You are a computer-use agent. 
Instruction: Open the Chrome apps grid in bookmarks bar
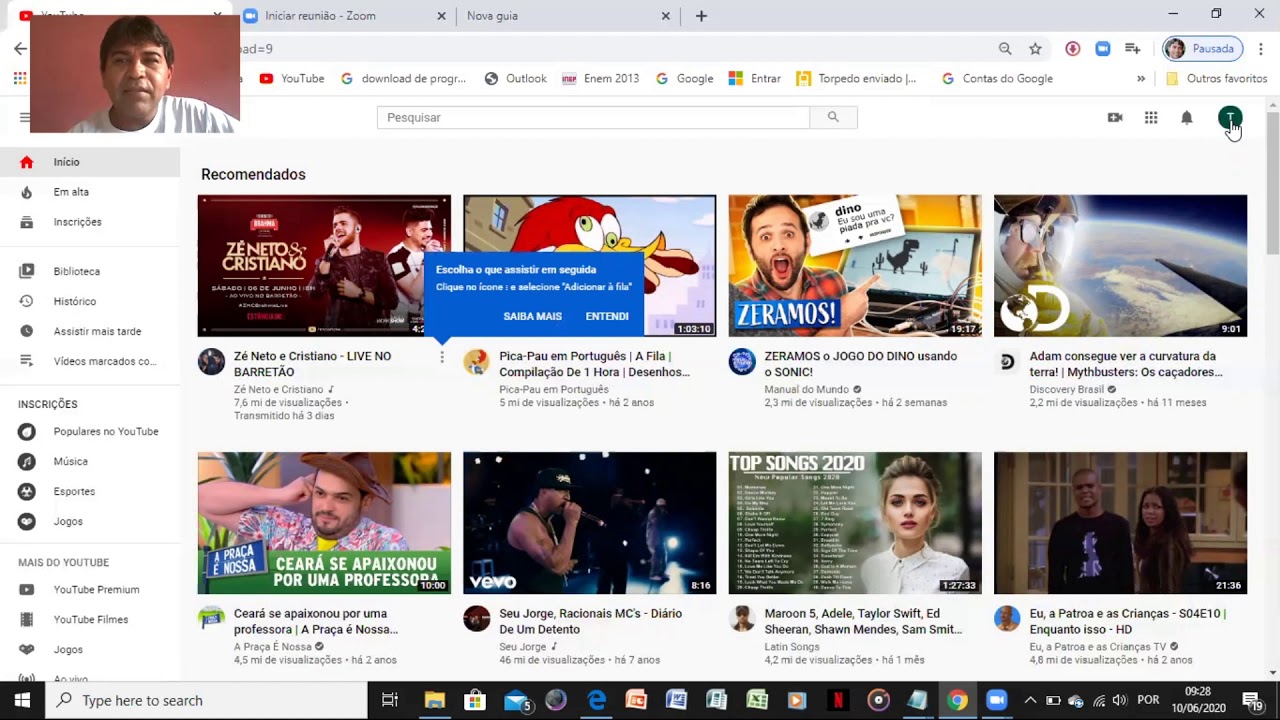click(20, 78)
